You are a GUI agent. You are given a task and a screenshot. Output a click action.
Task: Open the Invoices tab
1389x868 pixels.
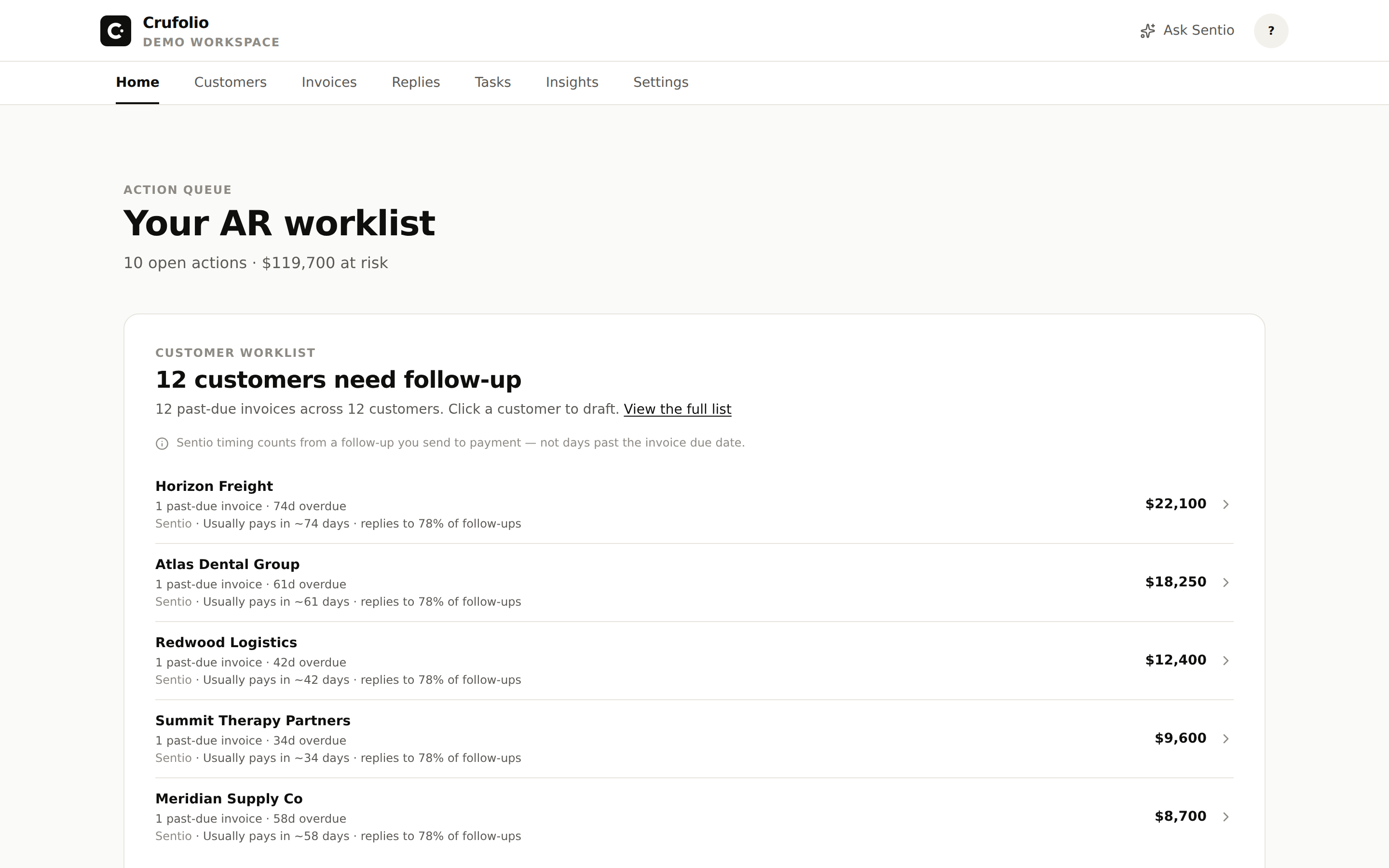click(329, 82)
